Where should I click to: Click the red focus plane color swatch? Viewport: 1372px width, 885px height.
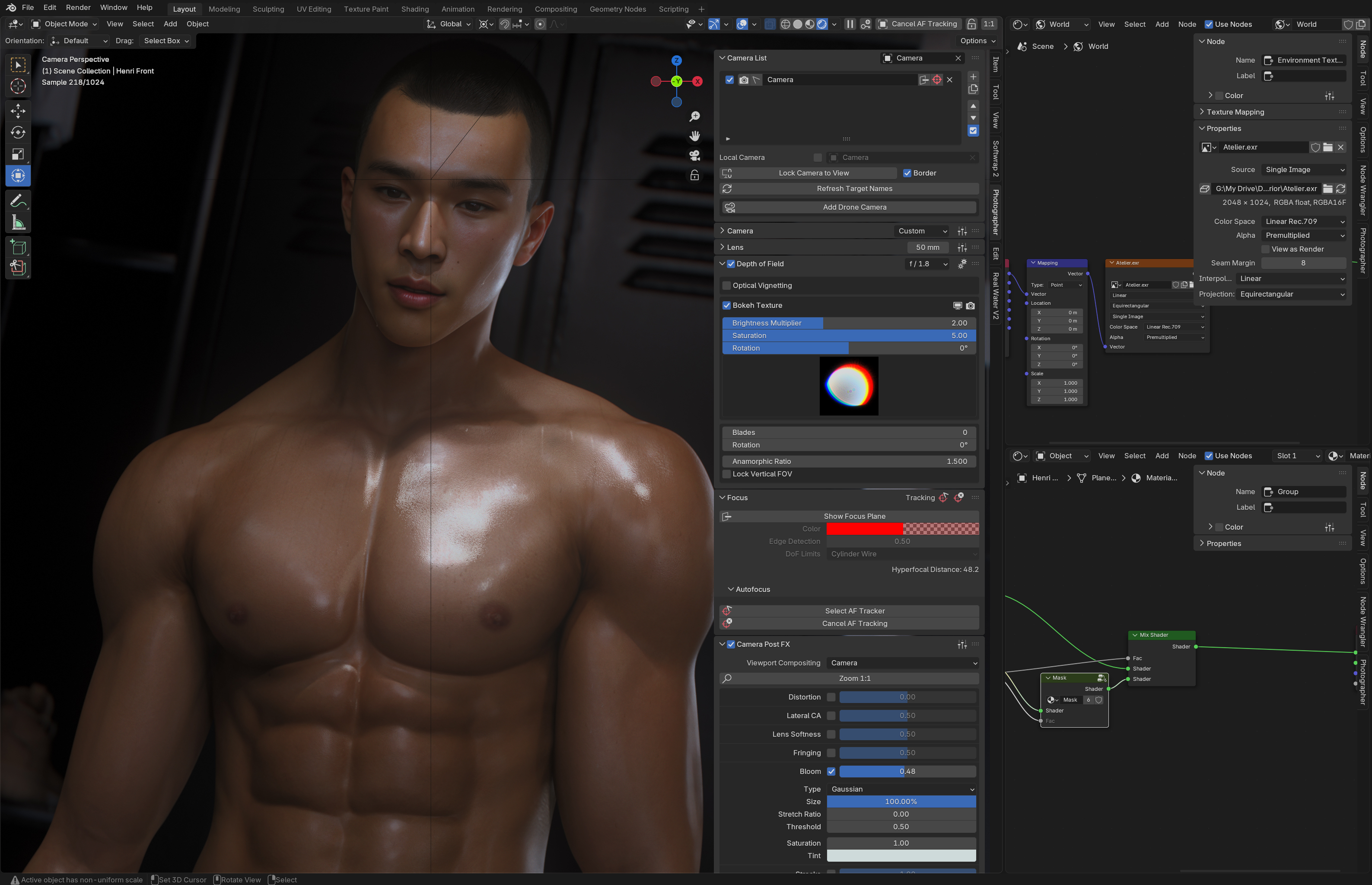(x=865, y=529)
